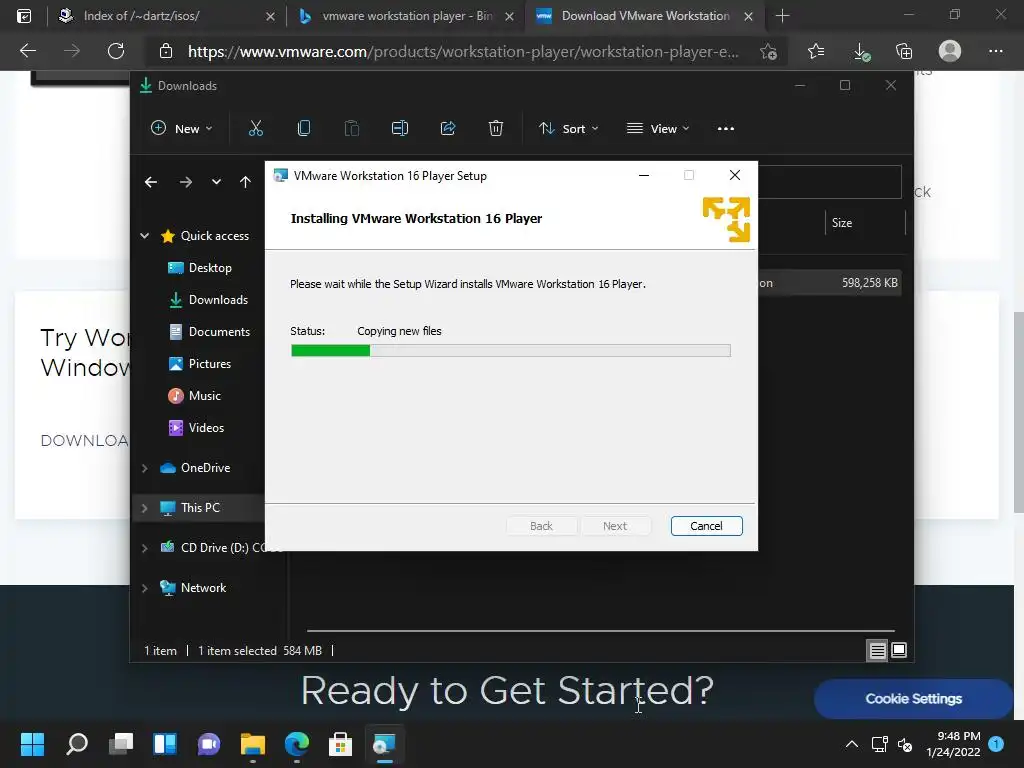
Task: Click Size column header in Explorer
Action: pos(863,223)
